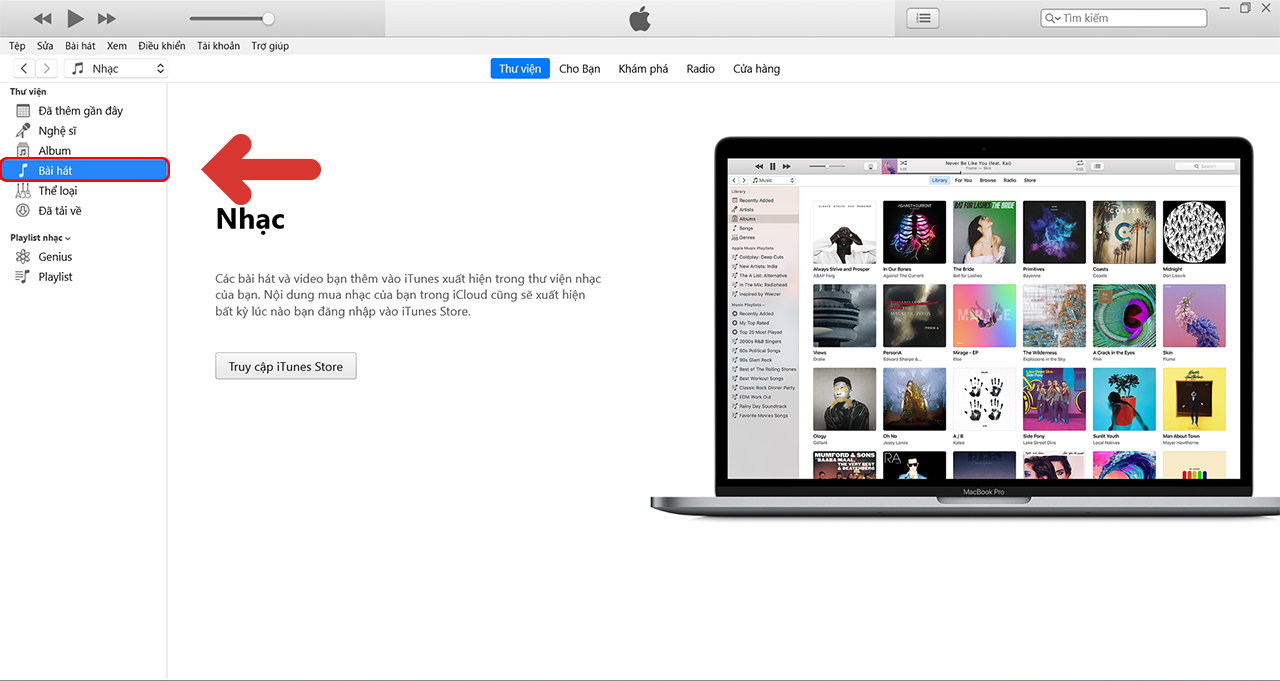This screenshot has width=1280, height=681.
Task: Maximize the iTunes window
Action: pos(1245,8)
